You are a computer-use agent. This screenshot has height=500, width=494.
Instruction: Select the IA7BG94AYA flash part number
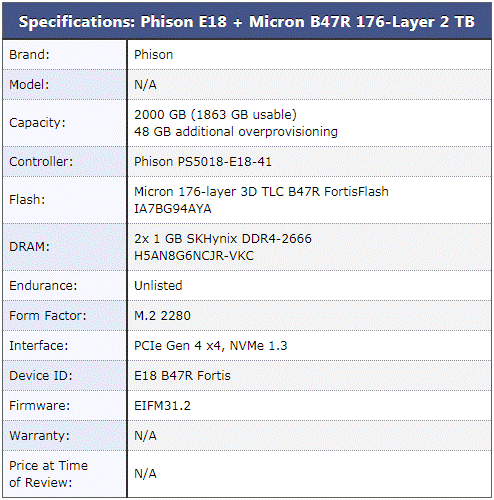tap(173, 209)
